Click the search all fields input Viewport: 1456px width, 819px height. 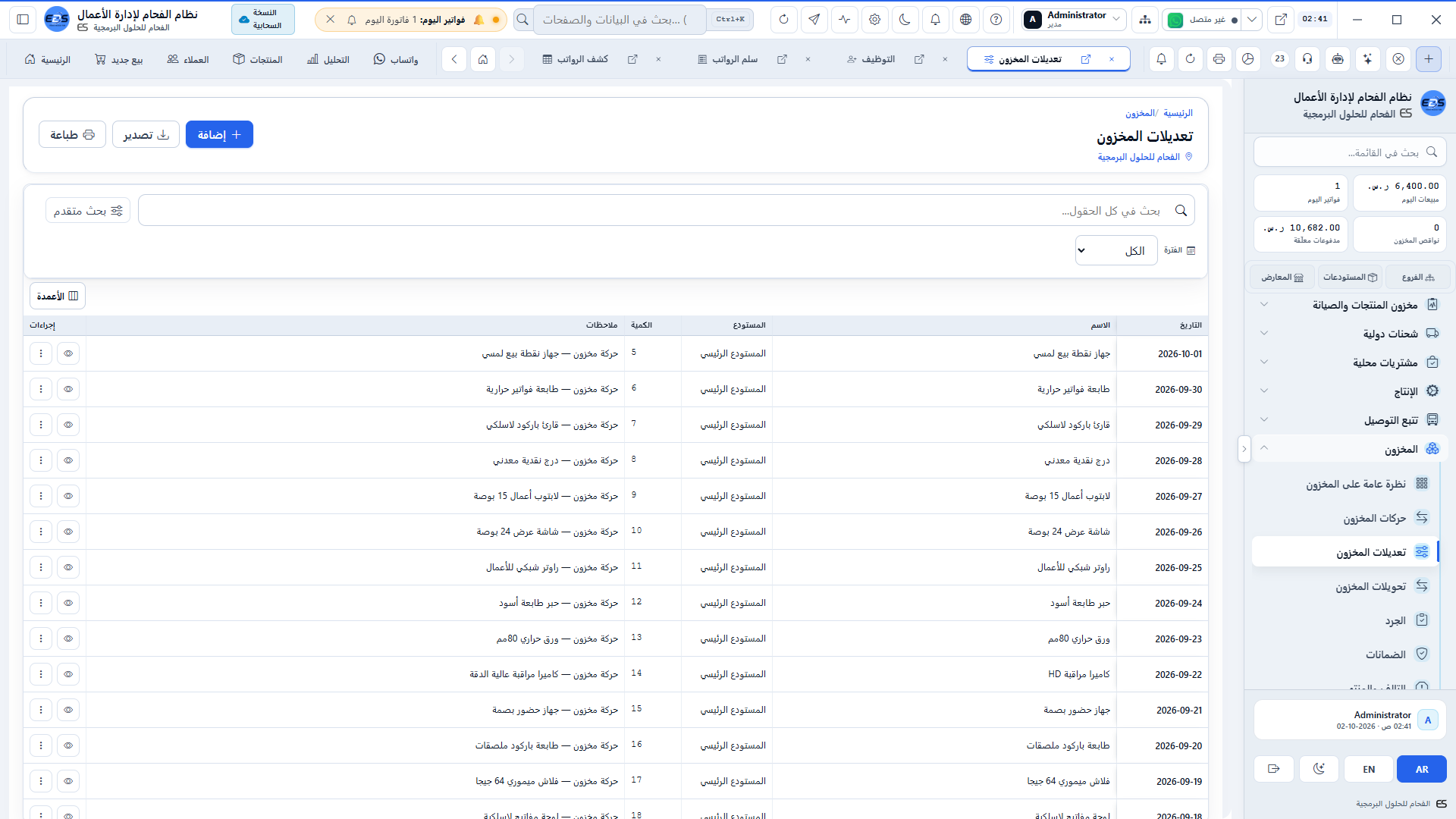[x=667, y=210]
